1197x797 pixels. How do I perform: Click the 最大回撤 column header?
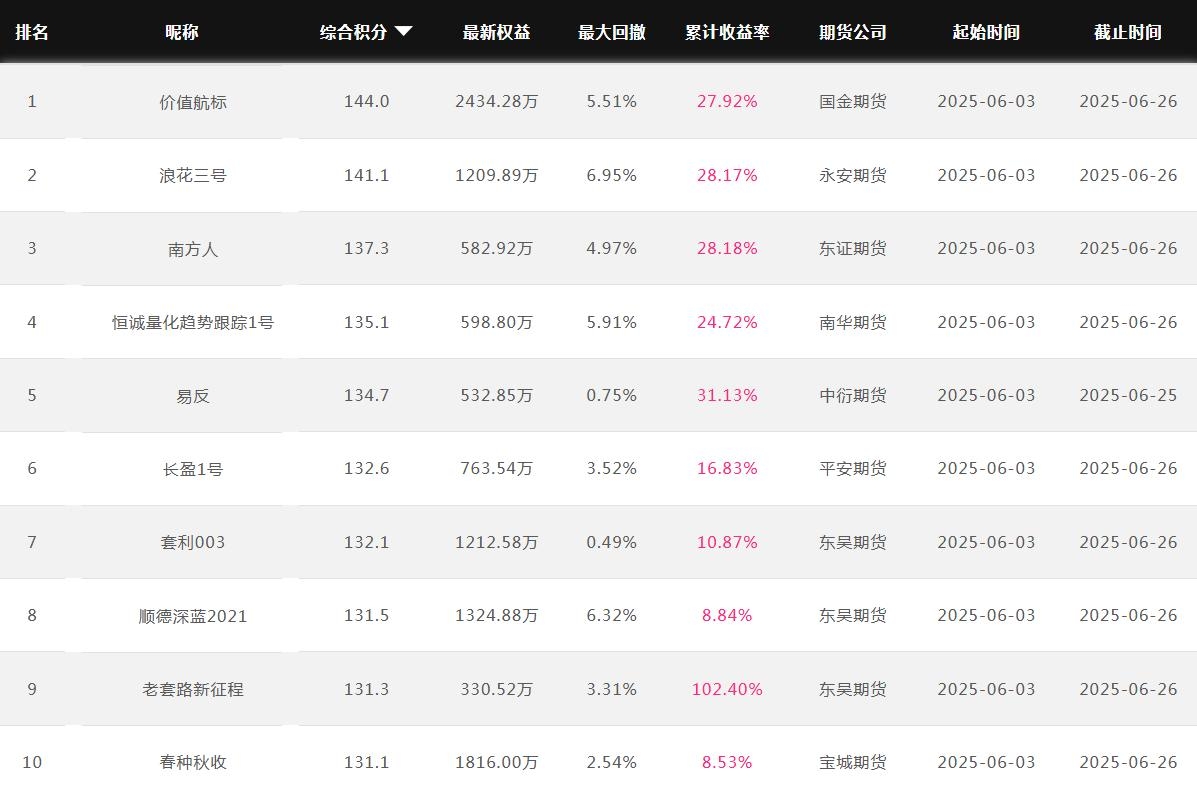[x=611, y=32]
